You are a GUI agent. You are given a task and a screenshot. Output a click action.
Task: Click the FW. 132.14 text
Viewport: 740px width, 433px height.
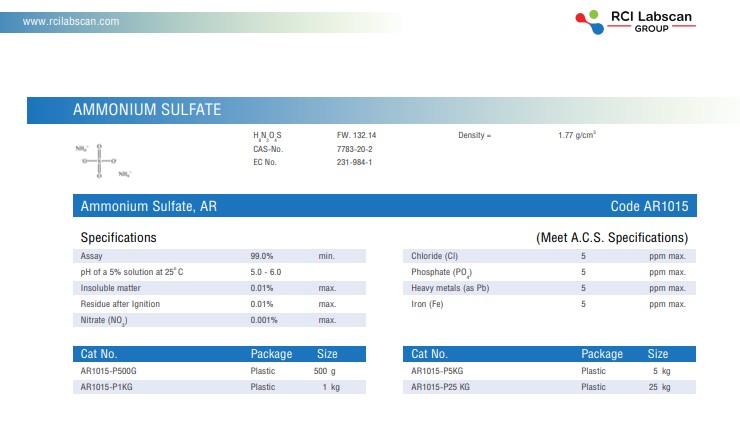click(x=356, y=134)
